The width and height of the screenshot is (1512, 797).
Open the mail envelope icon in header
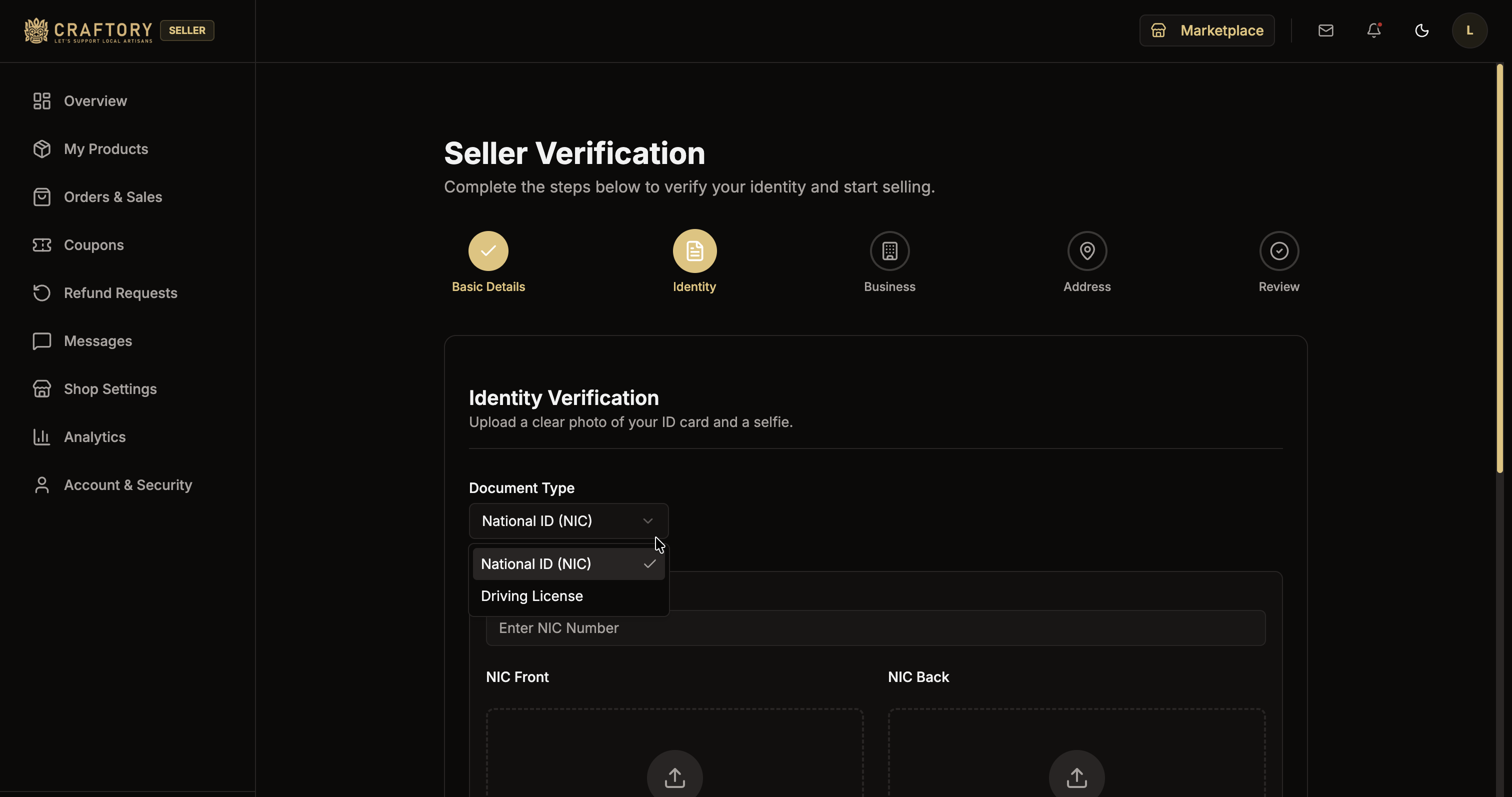tap(1326, 30)
